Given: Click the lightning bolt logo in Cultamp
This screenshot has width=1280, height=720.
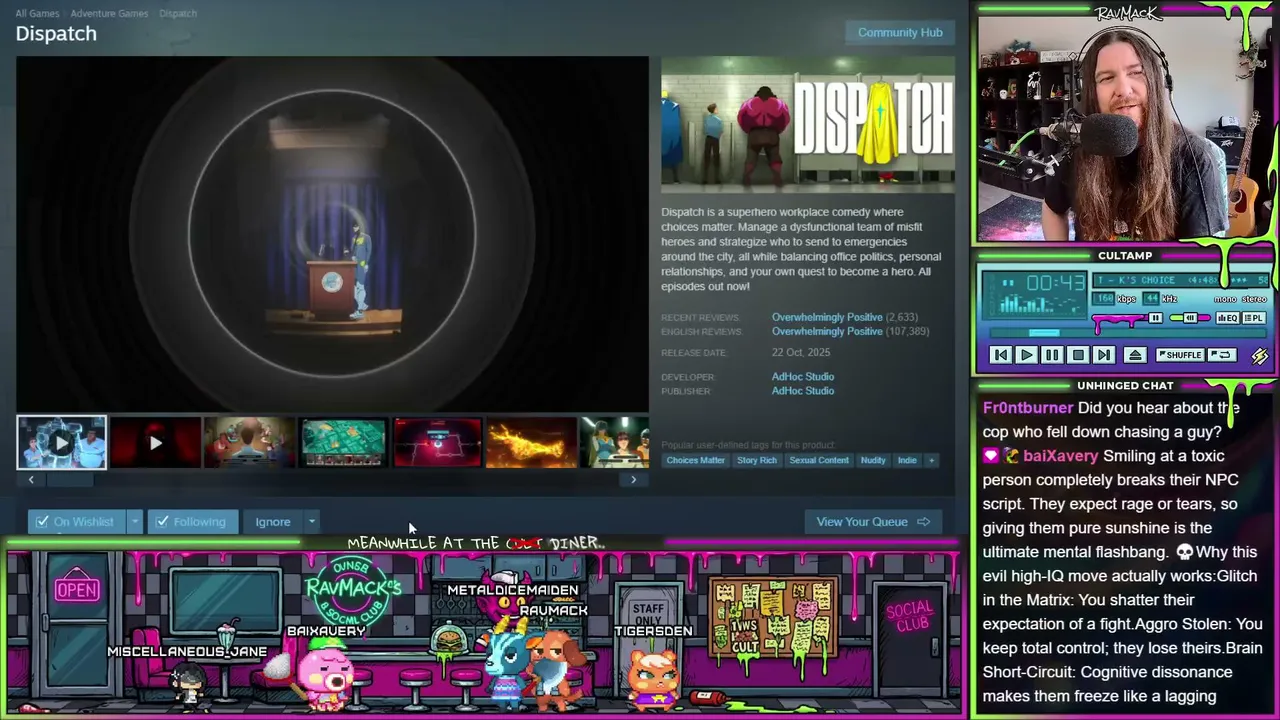Looking at the screenshot, I should point(1260,355).
